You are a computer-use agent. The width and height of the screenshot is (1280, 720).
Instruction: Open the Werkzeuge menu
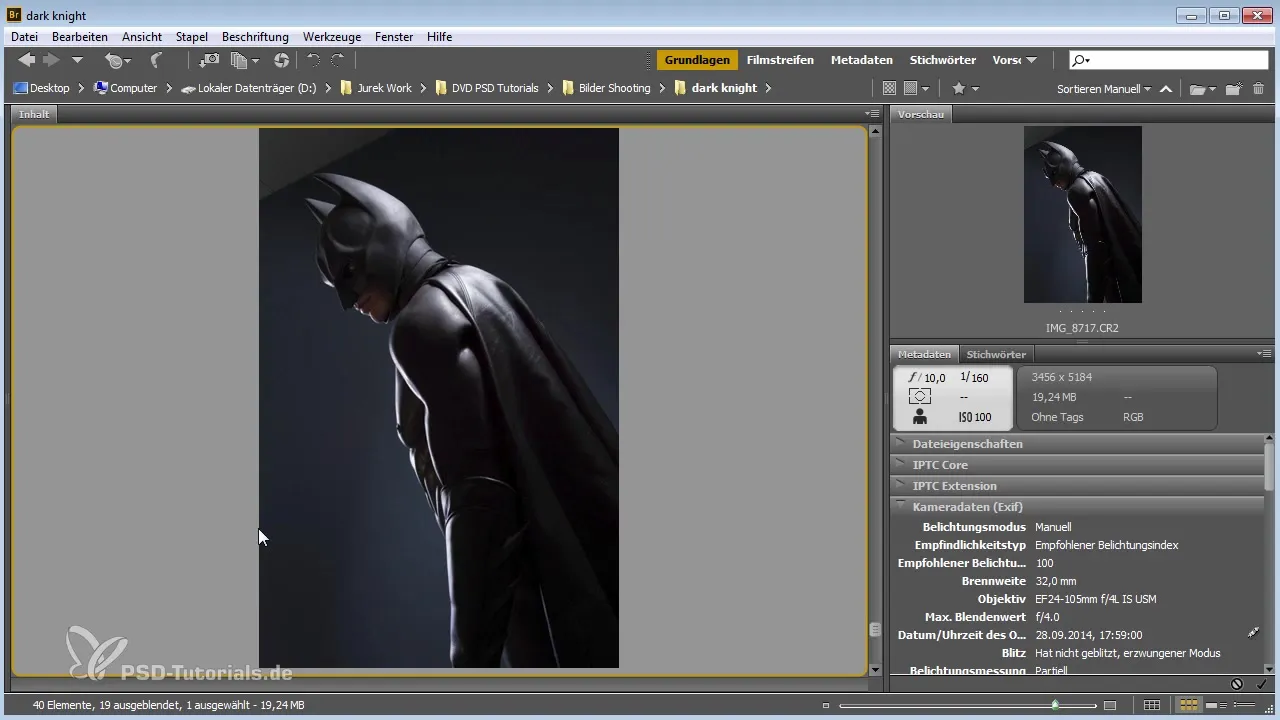coord(332,37)
